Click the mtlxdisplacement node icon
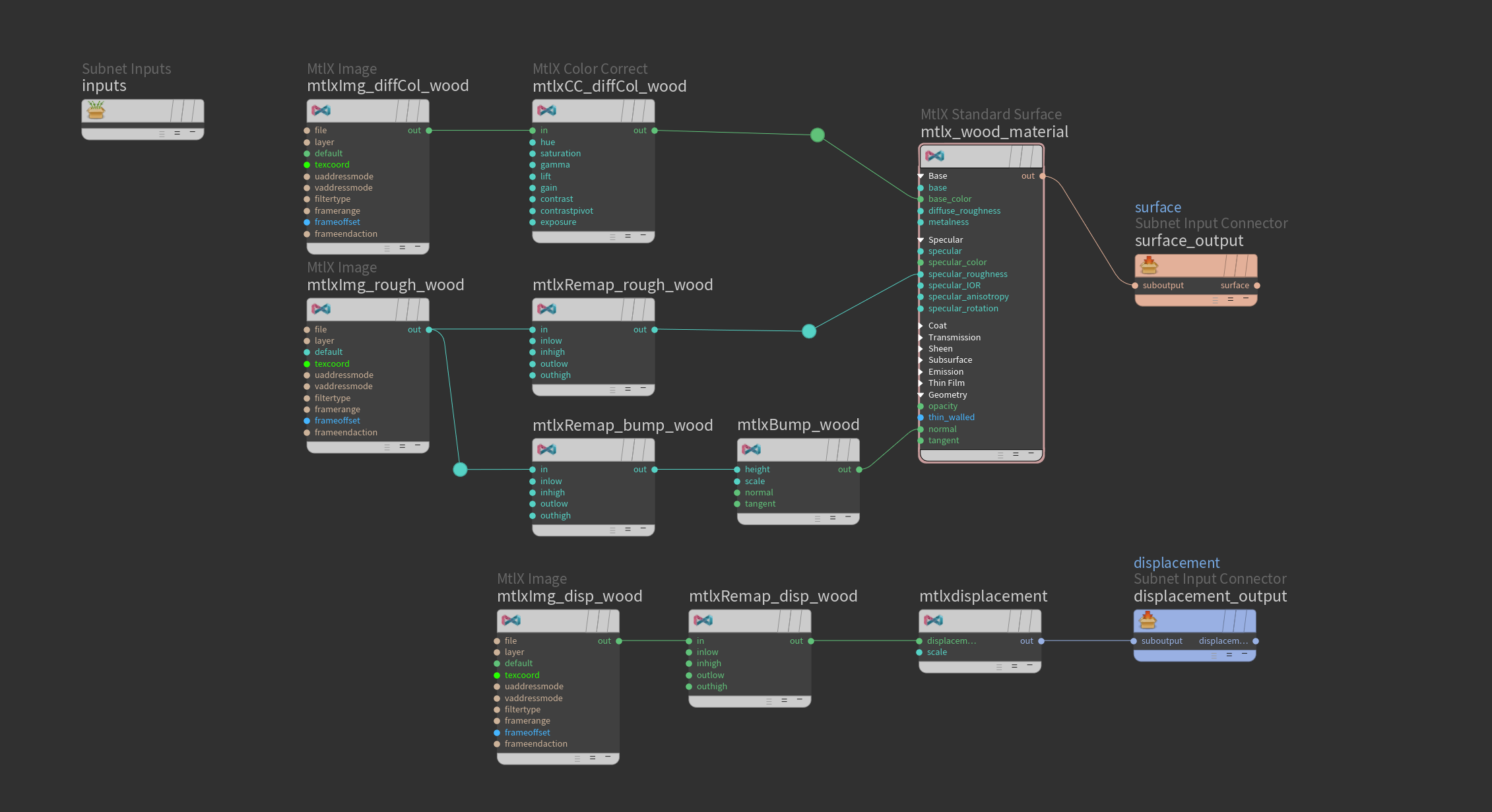The height and width of the screenshot is (812, 1492). click(933, 620)
